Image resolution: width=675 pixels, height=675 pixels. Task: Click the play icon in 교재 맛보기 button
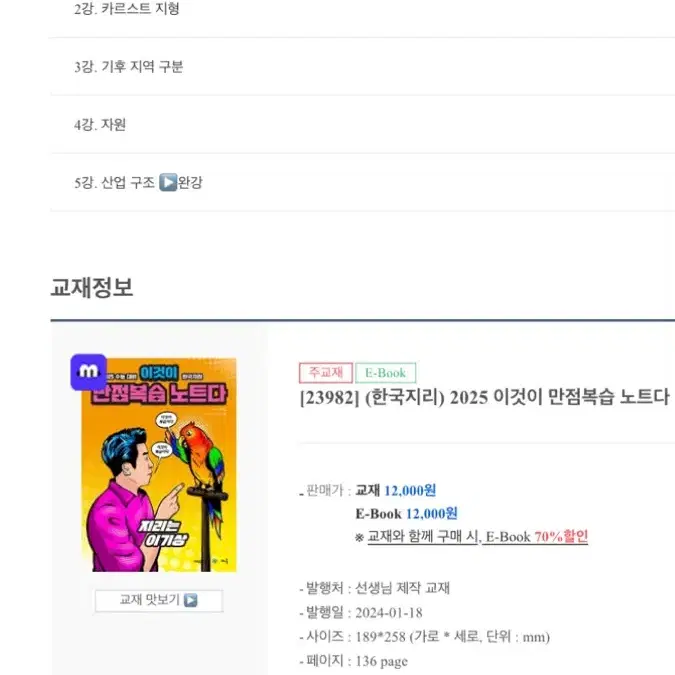pos(190,600)
